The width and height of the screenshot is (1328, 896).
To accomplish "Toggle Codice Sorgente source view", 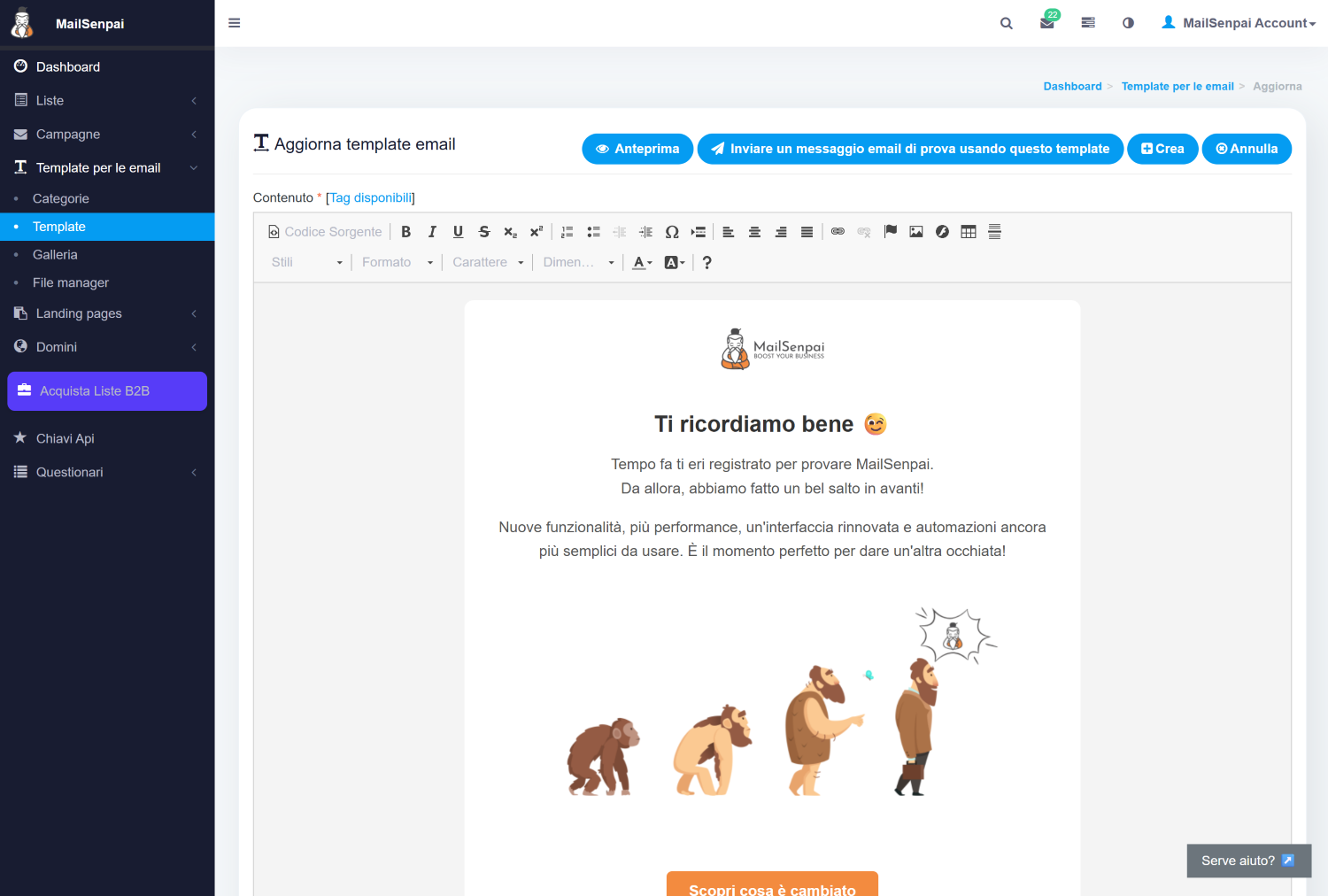I will 325,232.
